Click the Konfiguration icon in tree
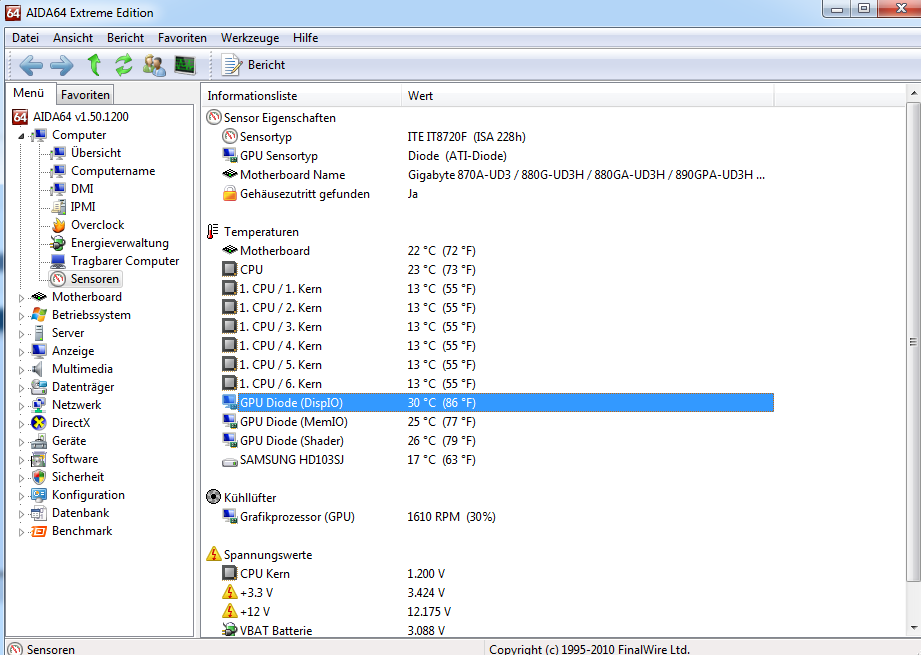This screenshot has height=655, width=921. pyautogui.click(x=39, y=495)
